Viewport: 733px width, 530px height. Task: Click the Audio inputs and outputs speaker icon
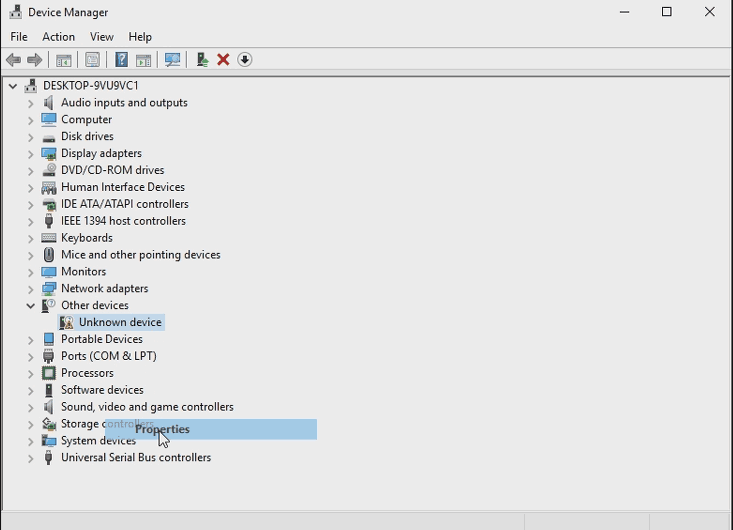pyautogui.click(x=49, y=103)
